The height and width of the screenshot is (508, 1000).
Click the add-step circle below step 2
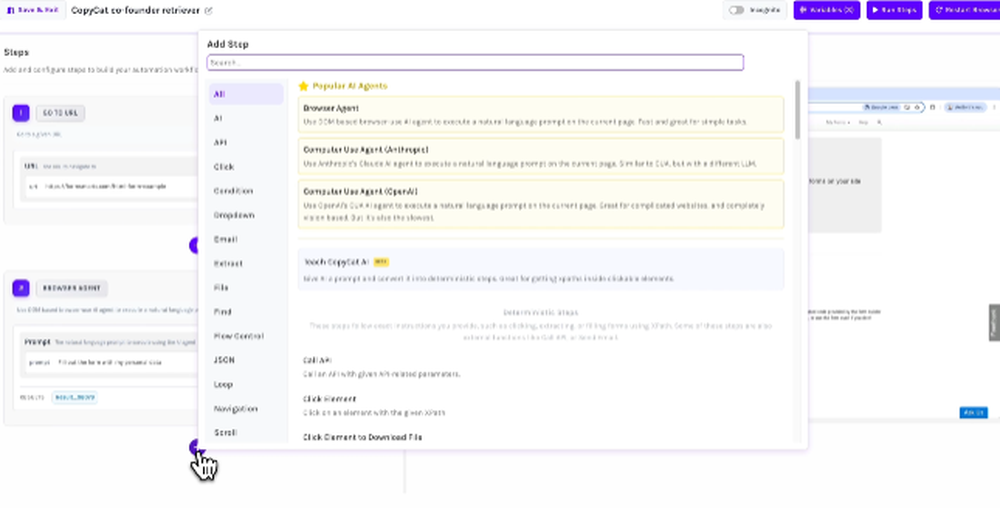click(x=195, y=447)
